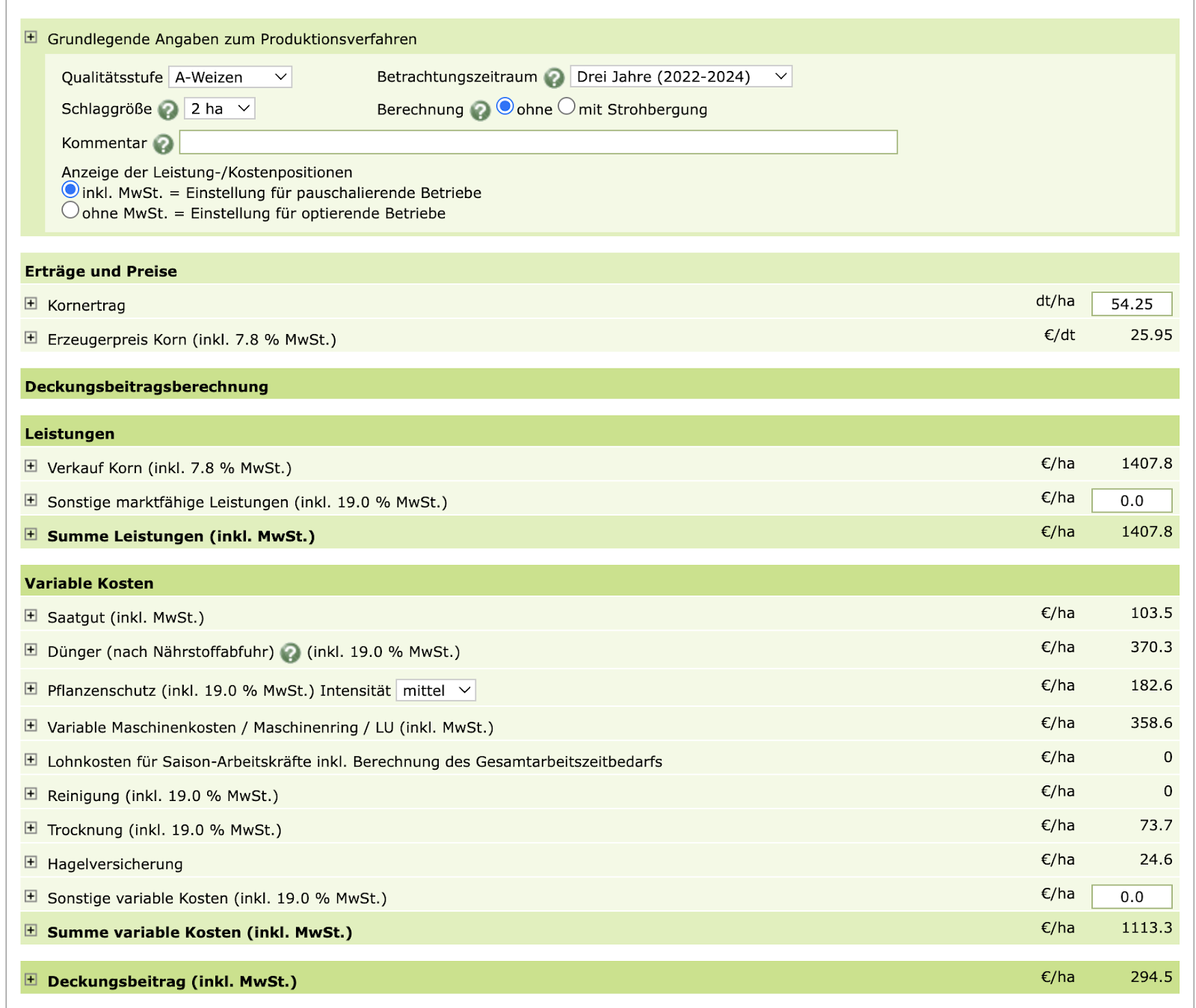Expand the Hagelversicherung row

pos(31,862)
